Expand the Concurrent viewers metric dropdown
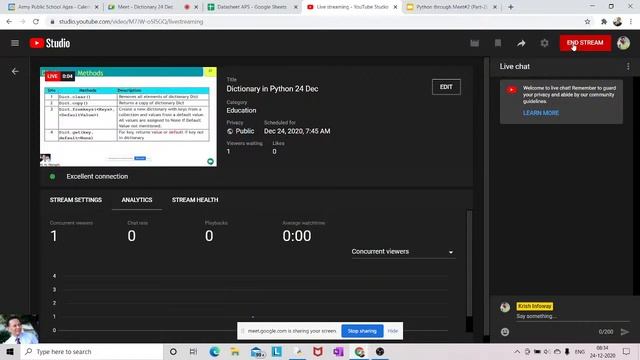Screen dimensions: 640x360 pos(403,252)
